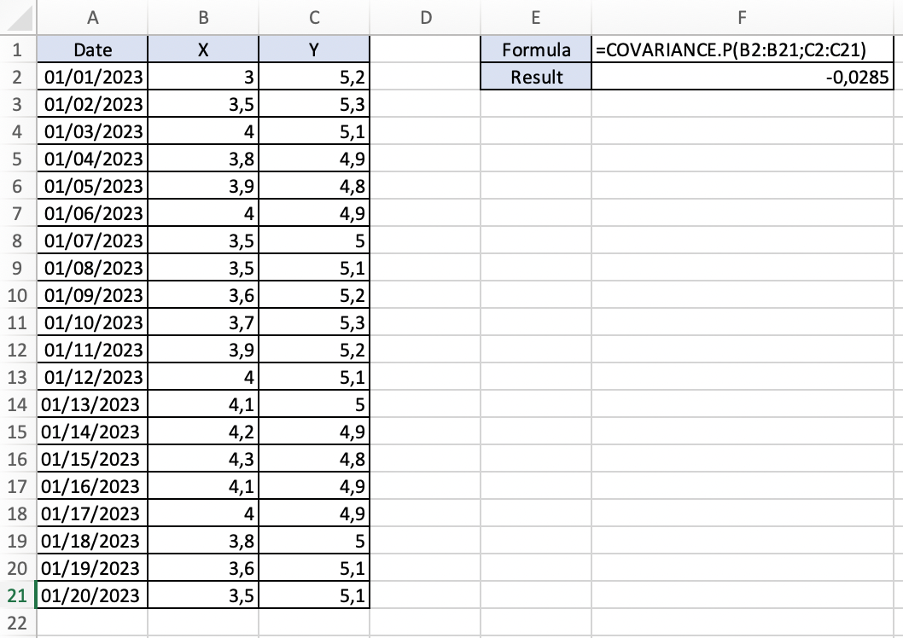Viewport: 904px width, 638px height.
Task: Select the date cell 01/20/2023
Action: (x=92, y=596)
